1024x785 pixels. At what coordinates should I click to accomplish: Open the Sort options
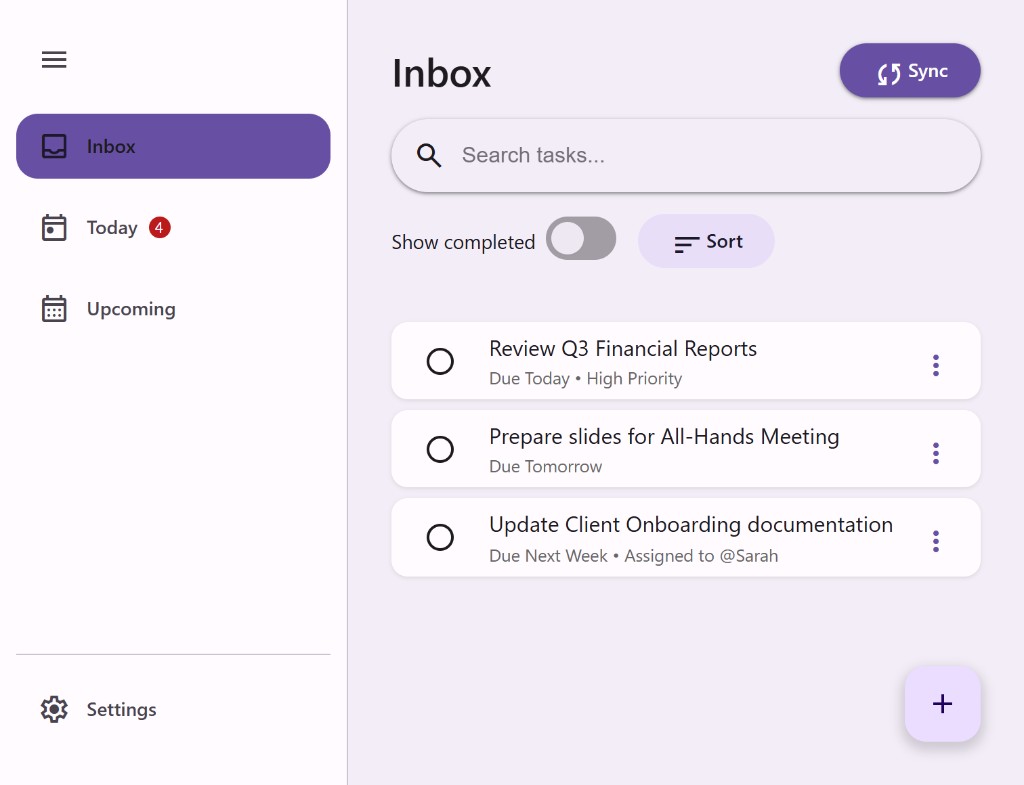click(x=706, y=242)
